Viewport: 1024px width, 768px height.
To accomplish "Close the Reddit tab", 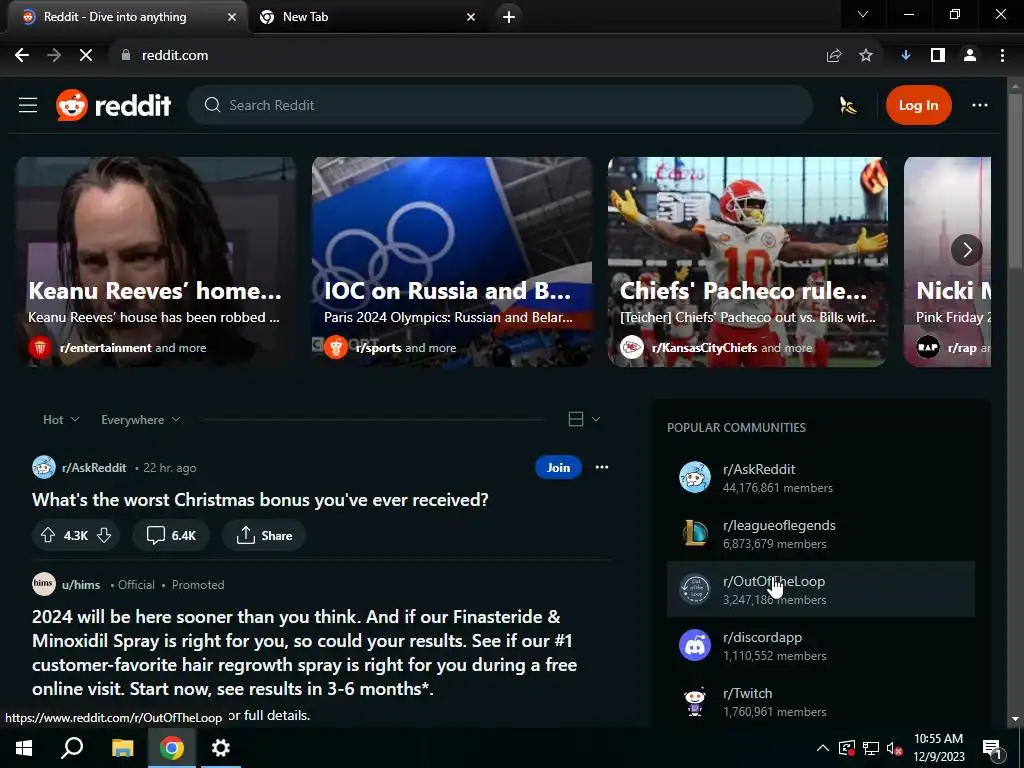I will [x=232, y=17].
